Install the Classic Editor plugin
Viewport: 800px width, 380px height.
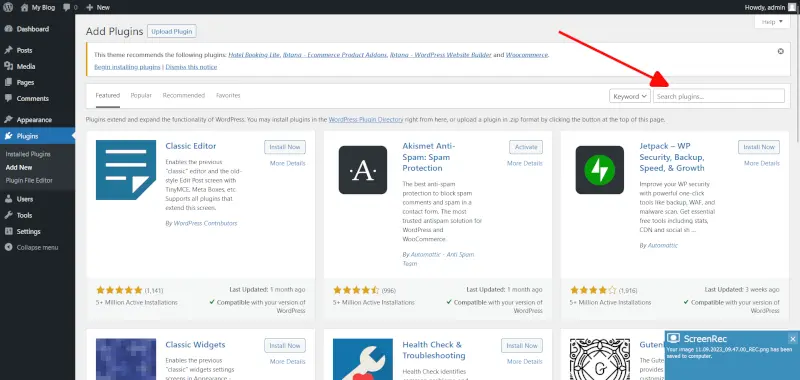(285, 147)
